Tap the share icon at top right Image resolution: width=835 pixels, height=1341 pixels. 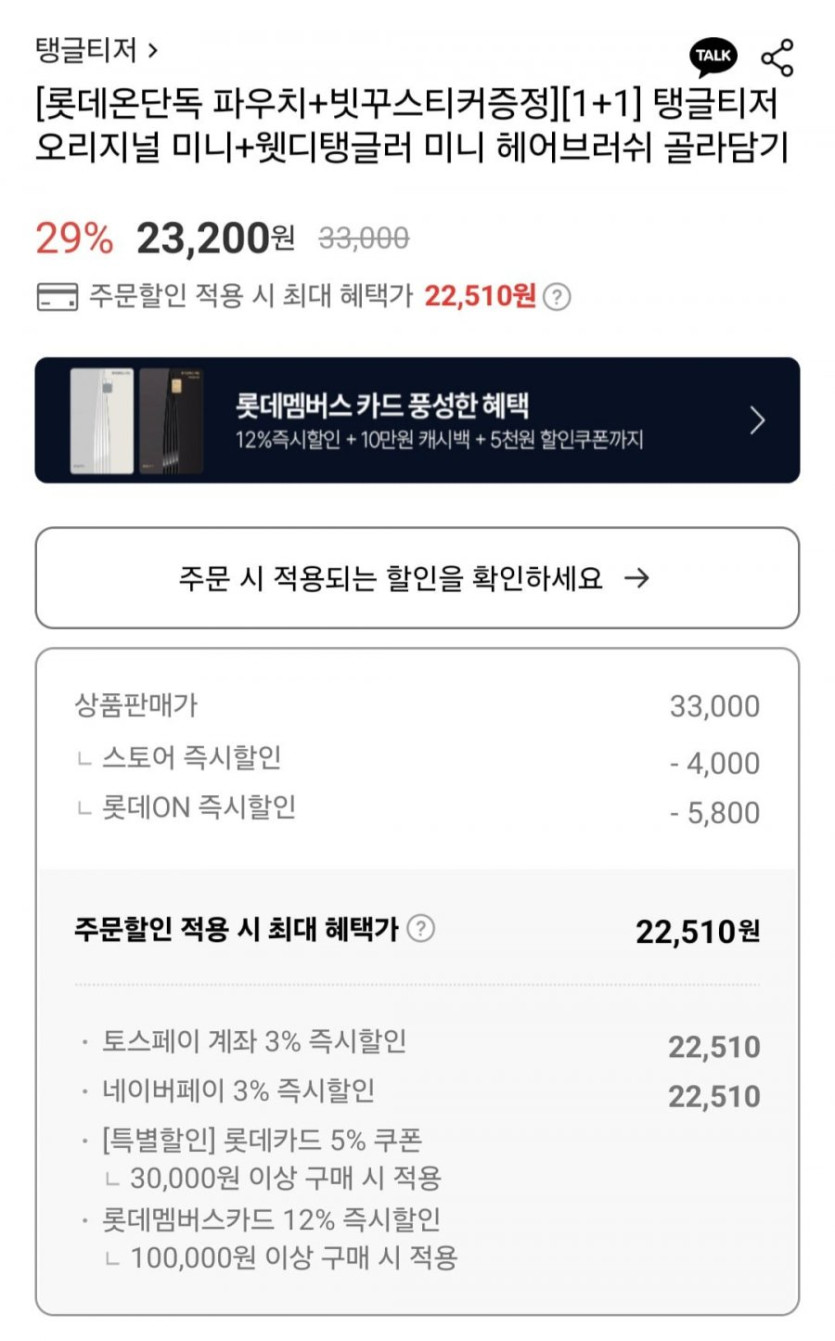(x=777, y=58)
